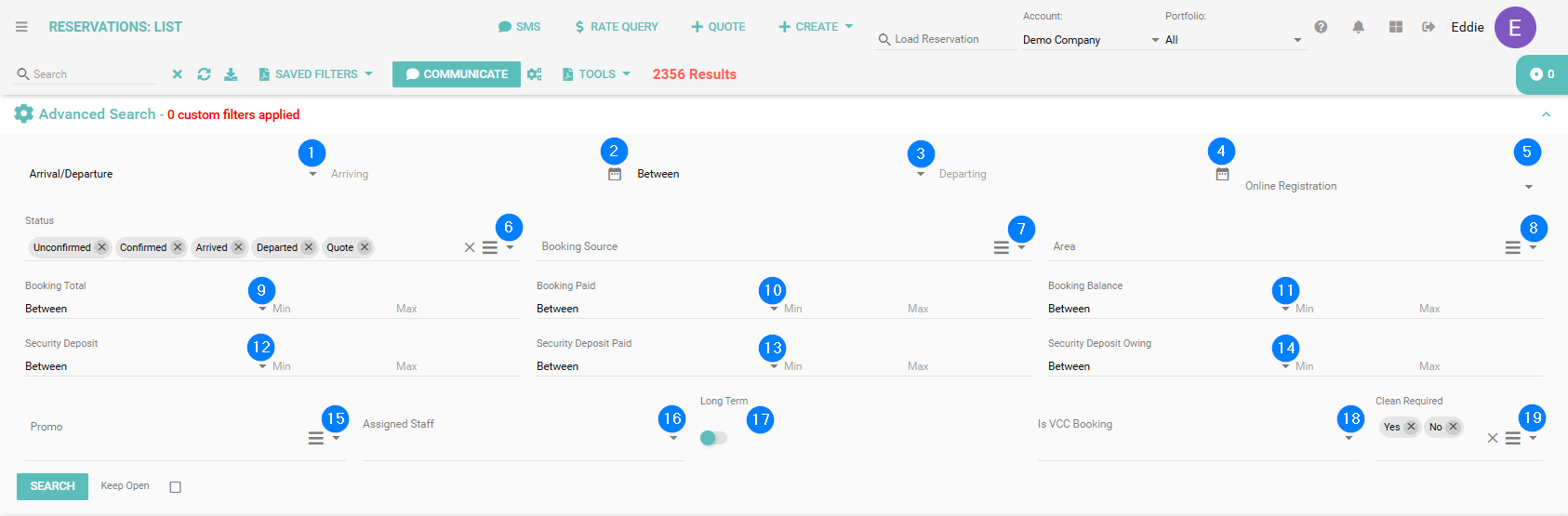Open the Arriving date calendar picker

coord(615,174)
